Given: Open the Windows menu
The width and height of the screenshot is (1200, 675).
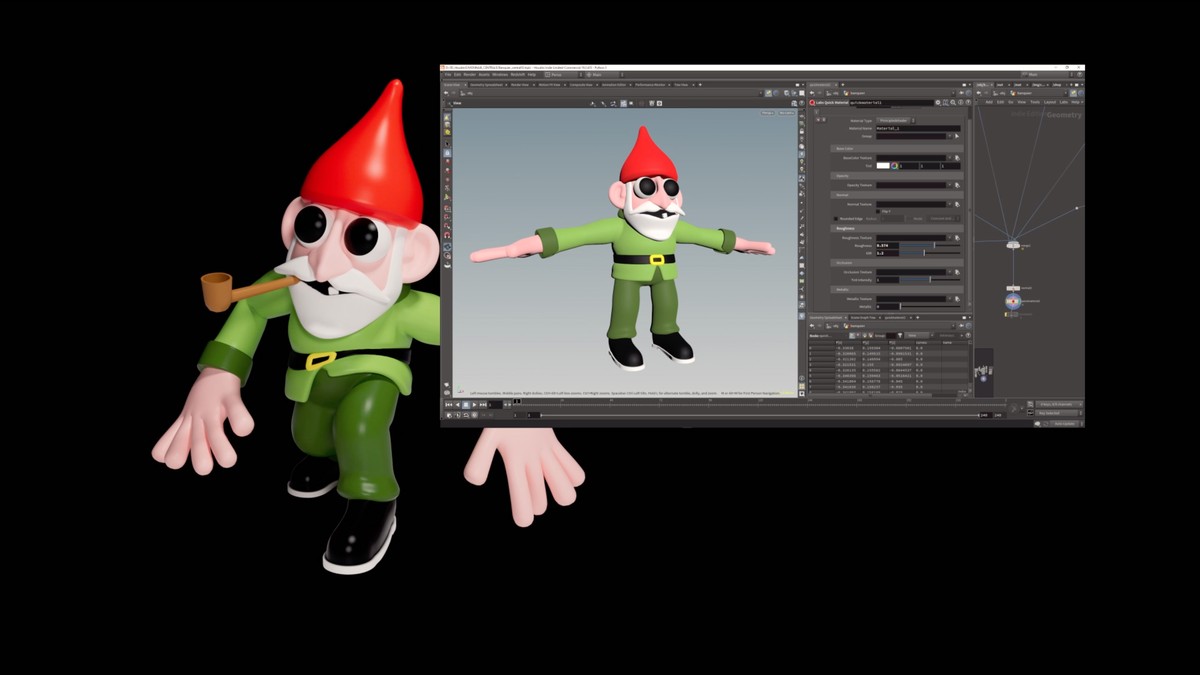Looking at the screenshot, I should pos(499,75).
